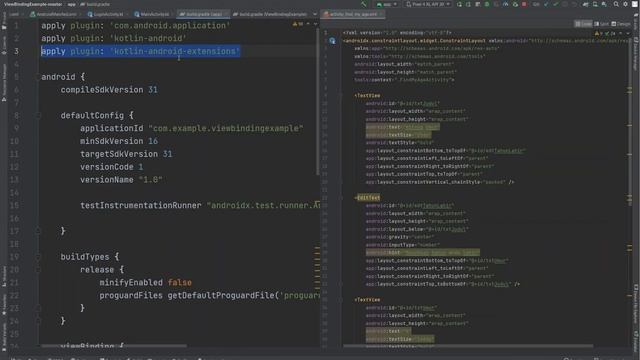Fold the buildTypes block at line 19
Image resolution: width=640 pixels, height=360 pixels.
38,257
